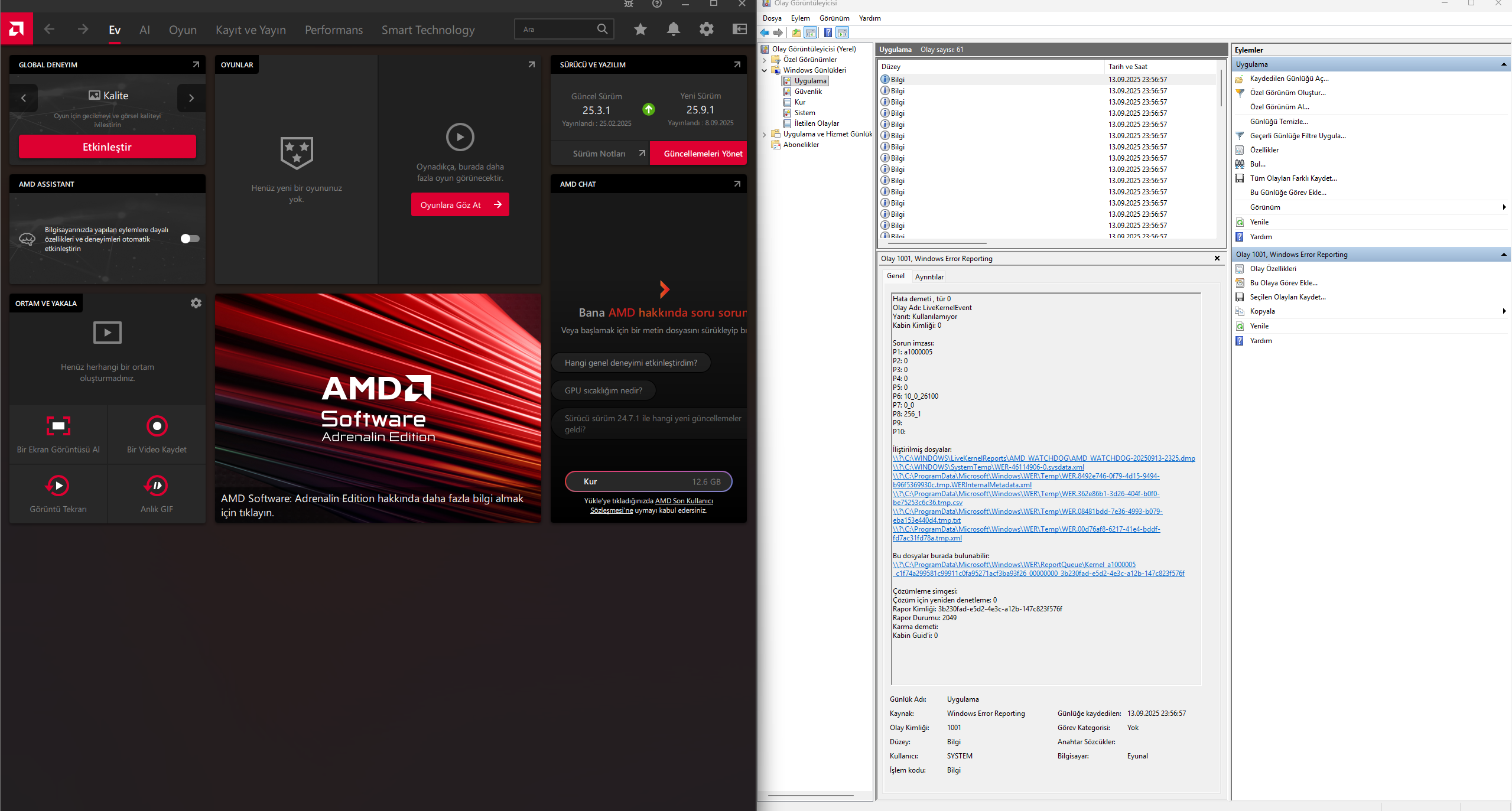Image resolution: width=1512 pixels, height=811 pixels.
Task: Go back in AMD Software navigation
Action: coord(49,29)
